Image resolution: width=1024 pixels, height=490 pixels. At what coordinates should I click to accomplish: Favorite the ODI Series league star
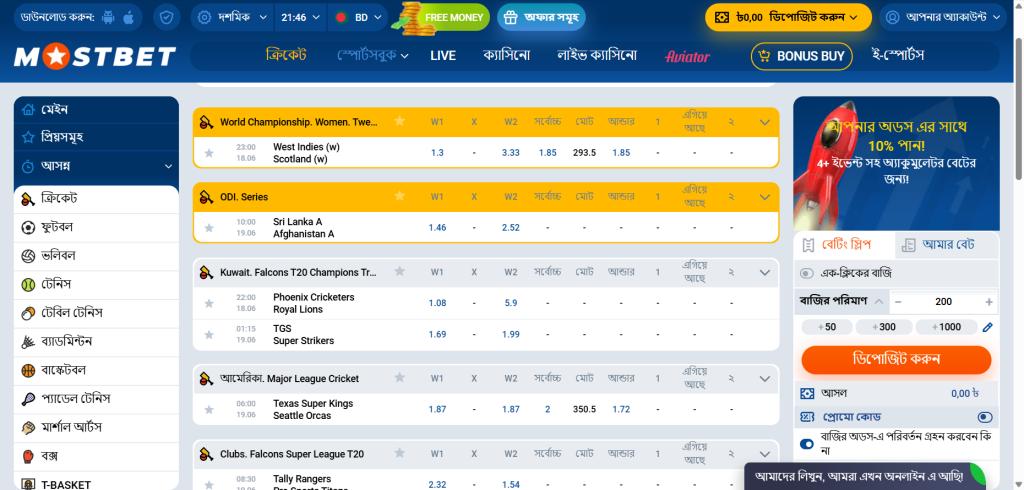400,197
